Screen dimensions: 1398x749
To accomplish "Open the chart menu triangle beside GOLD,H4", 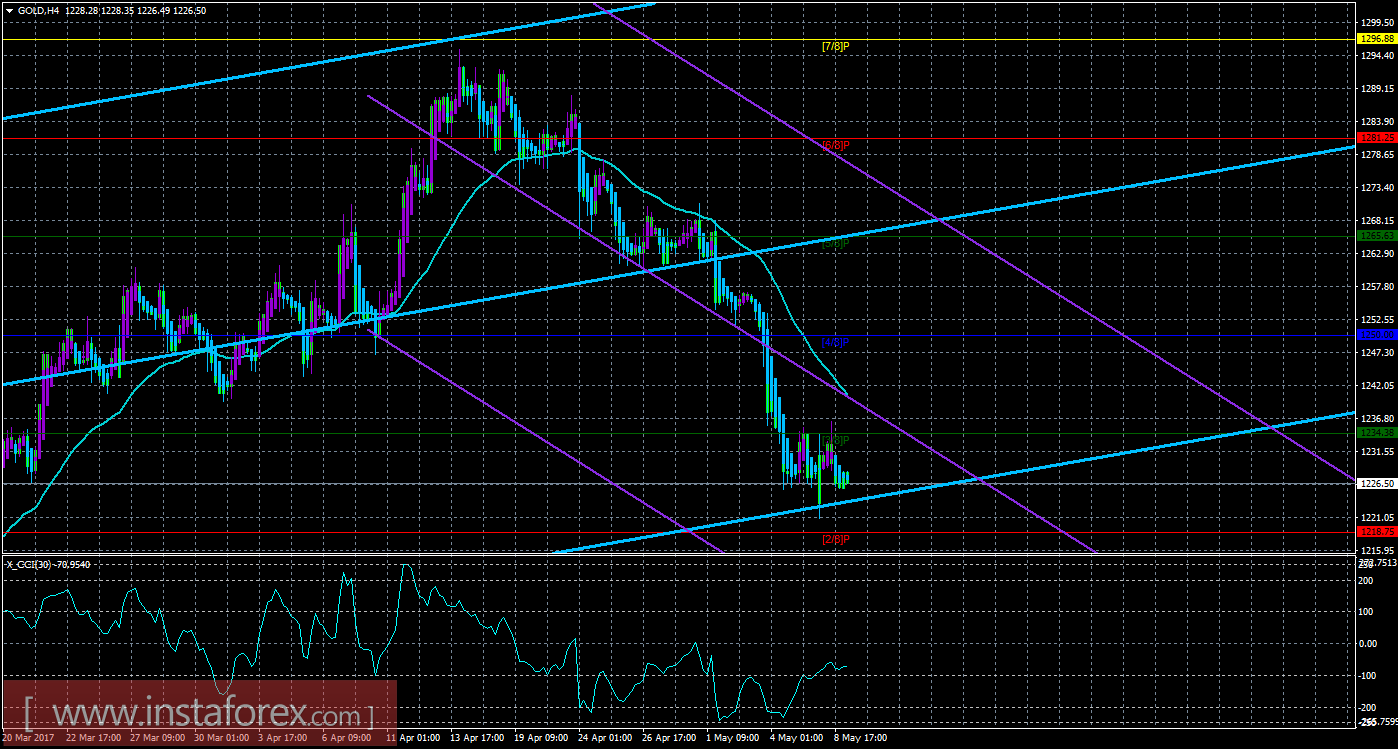I will 8,9.
